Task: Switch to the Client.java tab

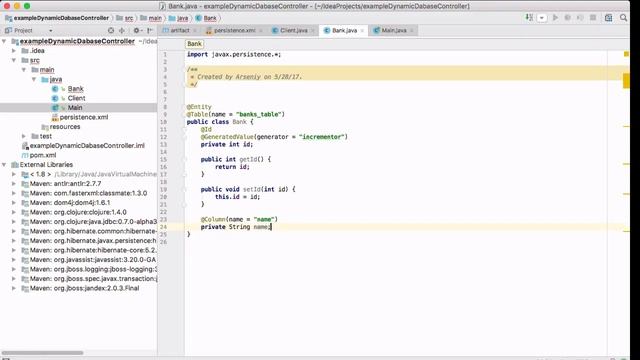Action: pos(294,30)
